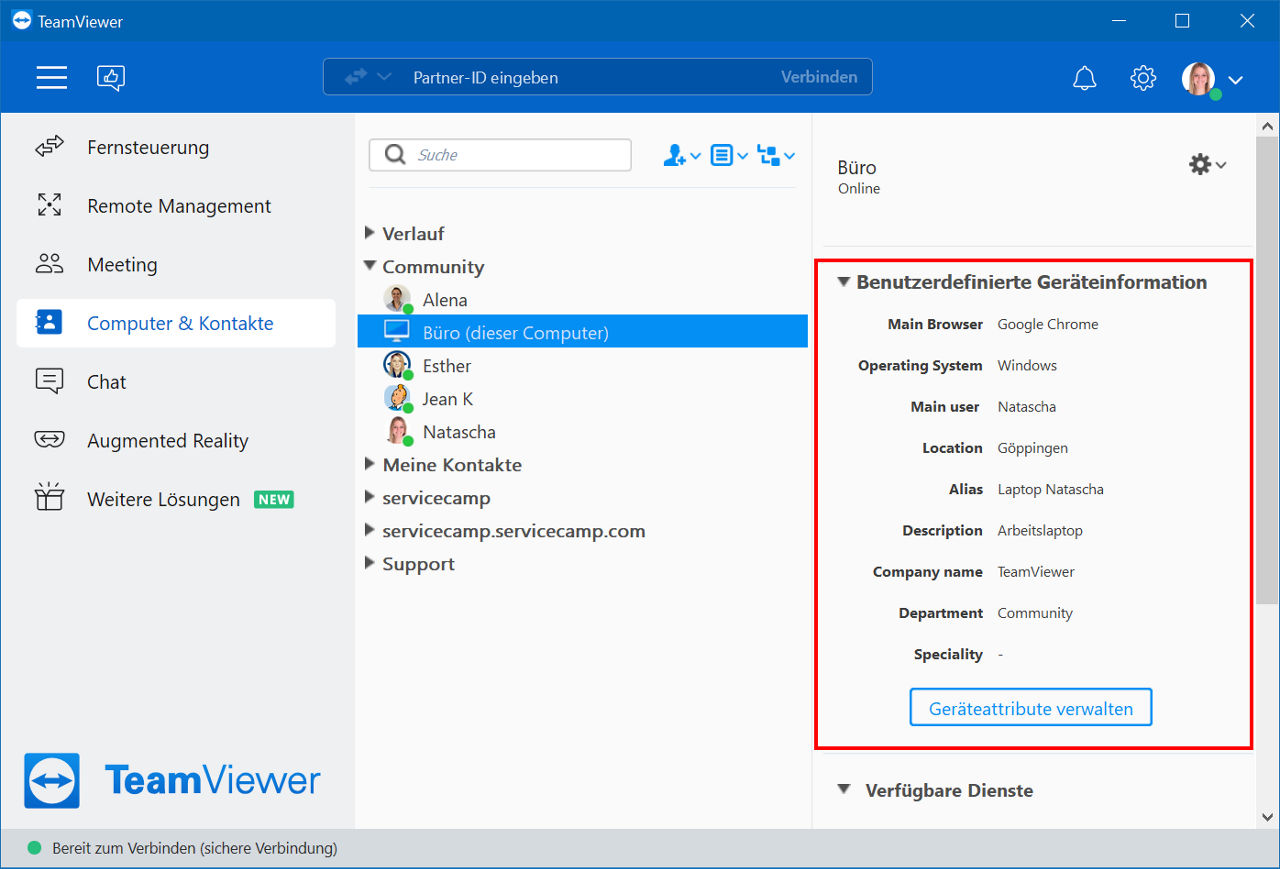Viewport: 1280px width, 869px height.
Task: Click the group hierarchy icon
Action: 776,156
